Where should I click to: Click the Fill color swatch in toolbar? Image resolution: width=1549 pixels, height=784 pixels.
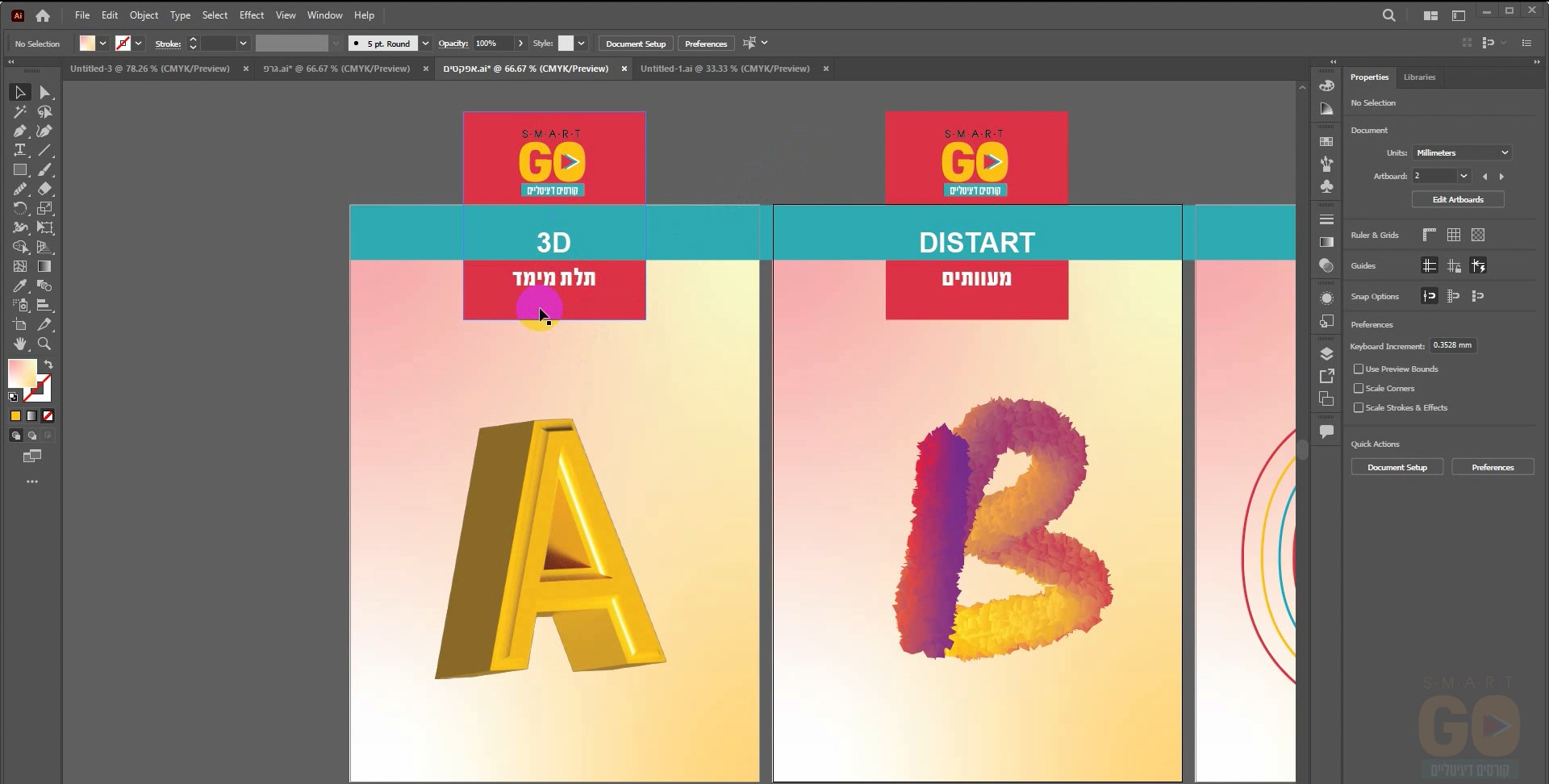pyautogui.click(x=22, y=373)
